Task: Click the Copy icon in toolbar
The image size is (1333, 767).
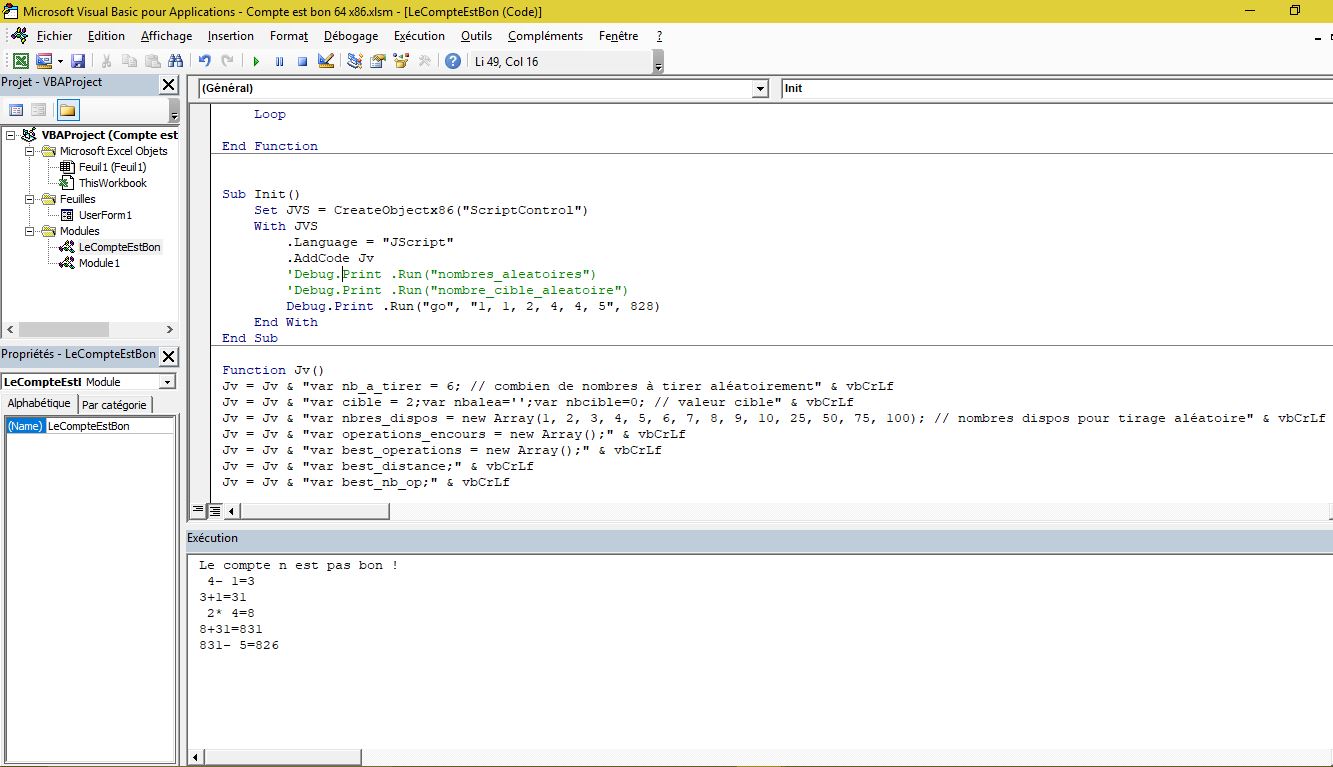Action: (129, 61)
